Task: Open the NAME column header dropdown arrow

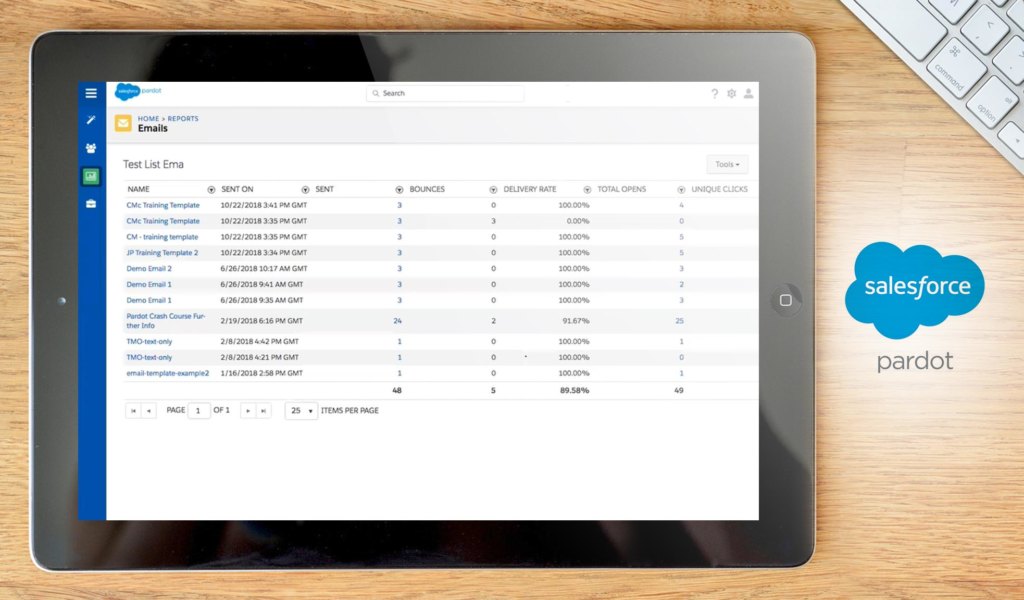Action: [211, 189]
